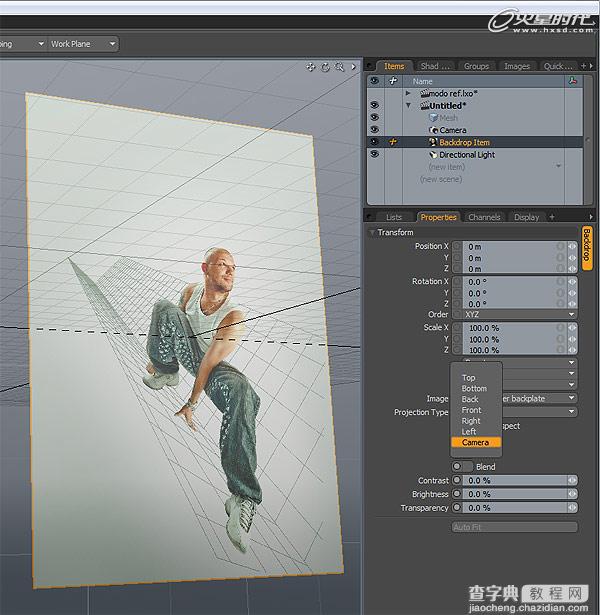Click the visibility eye column header
The image size is (600, 615).
point(375,81)
